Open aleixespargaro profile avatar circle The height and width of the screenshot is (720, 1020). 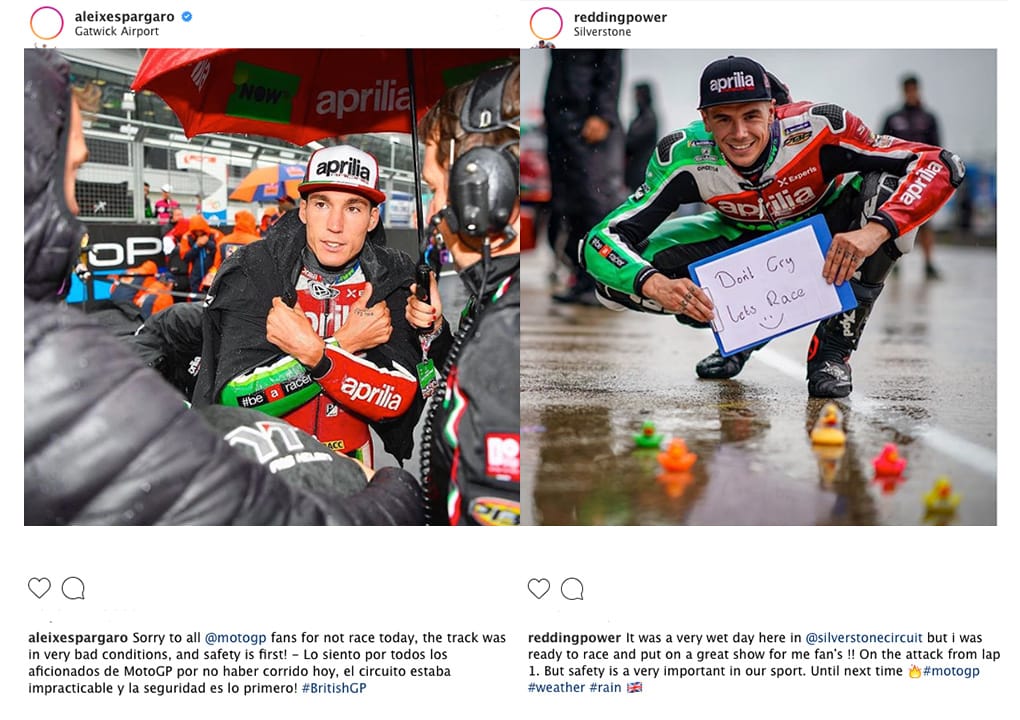[x=46, y=23]
